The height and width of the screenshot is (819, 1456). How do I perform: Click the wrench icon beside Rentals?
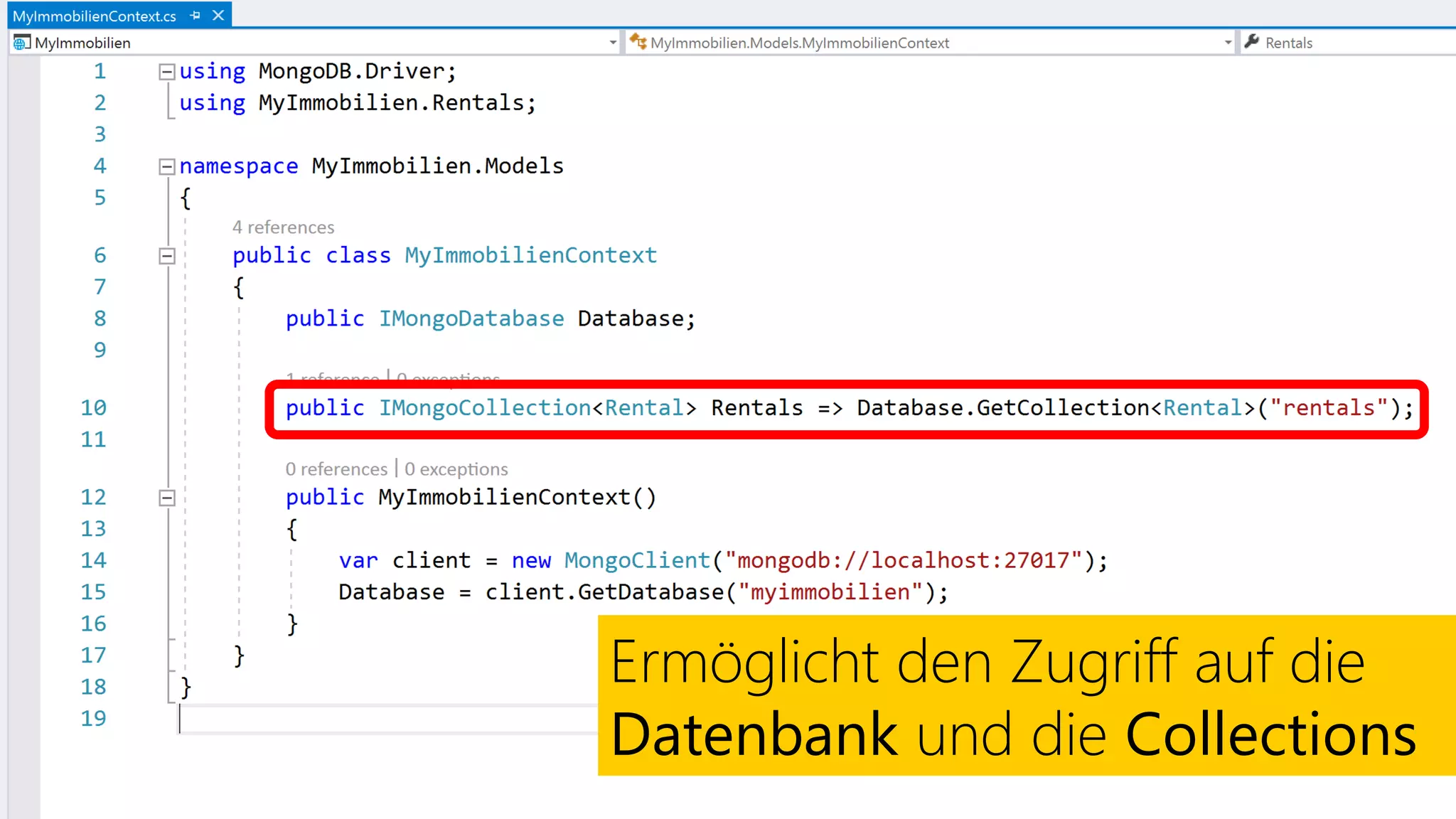point(1252,42)
